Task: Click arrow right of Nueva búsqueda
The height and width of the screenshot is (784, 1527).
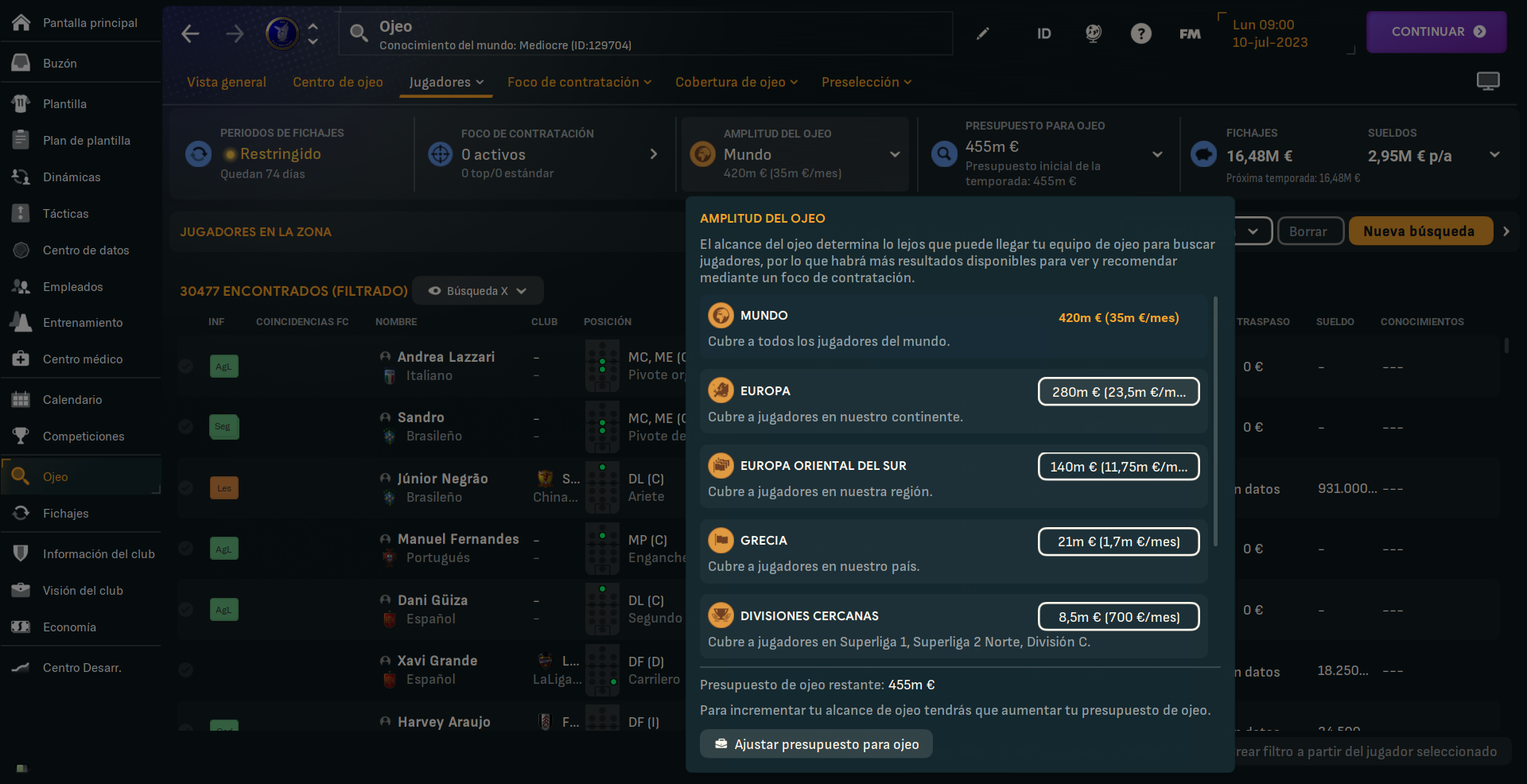Action: click(1506, 231)
